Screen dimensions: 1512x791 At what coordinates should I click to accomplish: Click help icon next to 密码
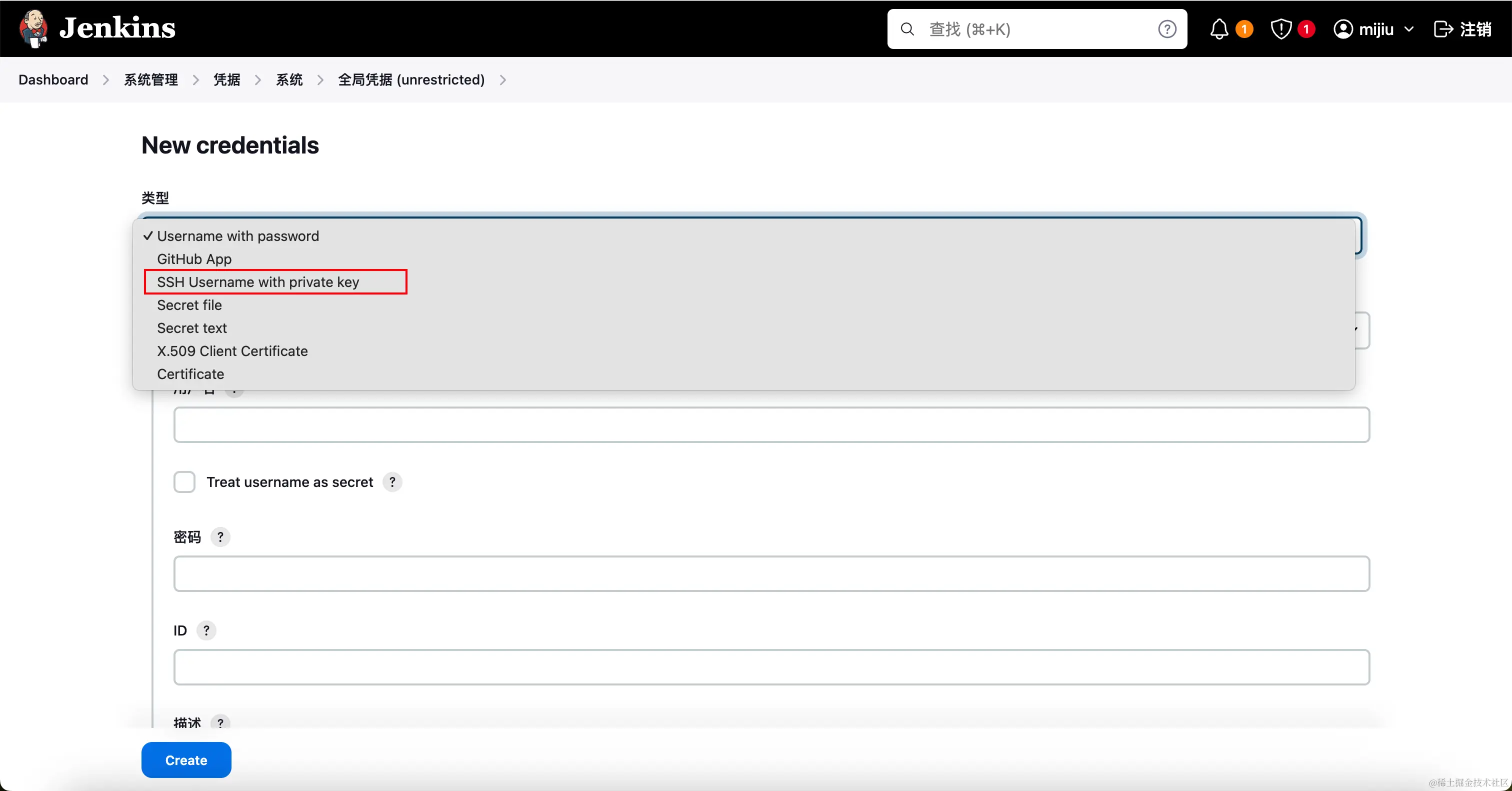[x=220, y=537]
